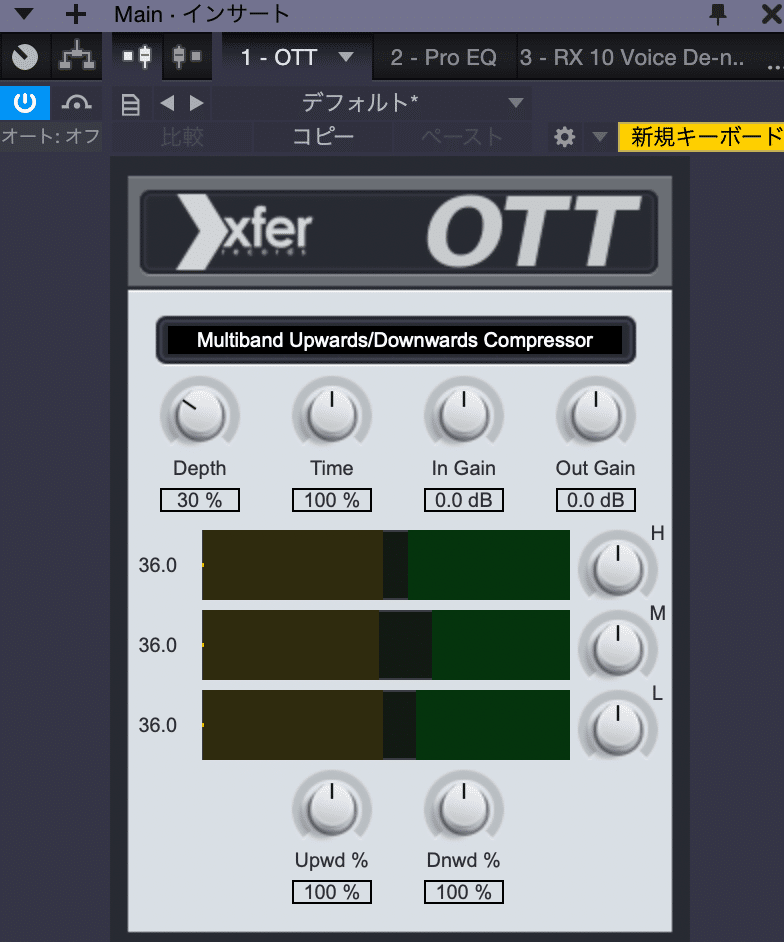Click the Dnwd % knob
The height and width of the screenshot is (942, 784).
(464, 808)
